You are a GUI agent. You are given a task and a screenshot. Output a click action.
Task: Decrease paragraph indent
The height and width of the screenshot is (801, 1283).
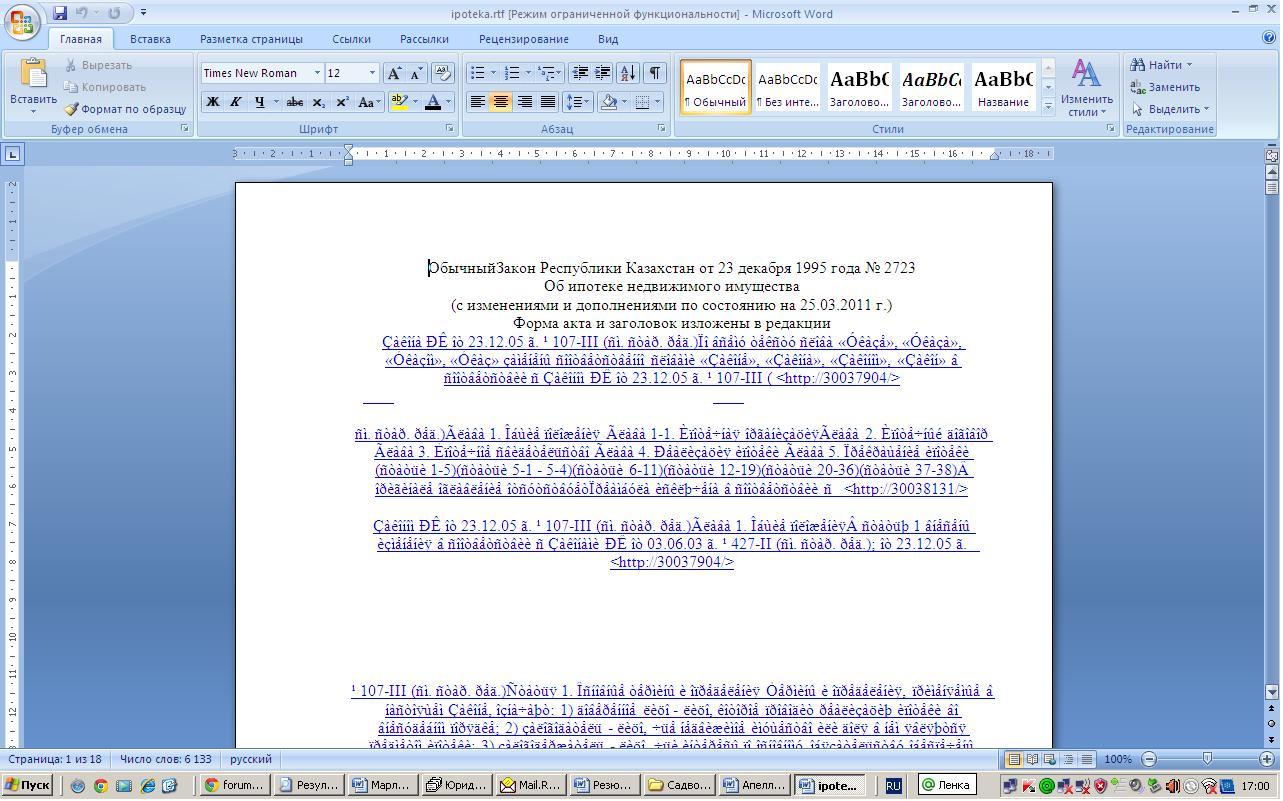click(x=580, y=73)
